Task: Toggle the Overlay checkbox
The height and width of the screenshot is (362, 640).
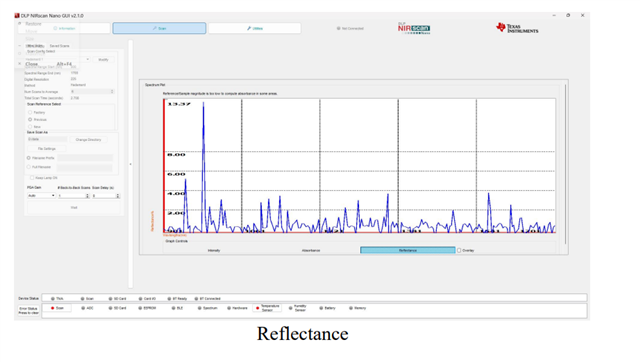Action: coord(459,251)
